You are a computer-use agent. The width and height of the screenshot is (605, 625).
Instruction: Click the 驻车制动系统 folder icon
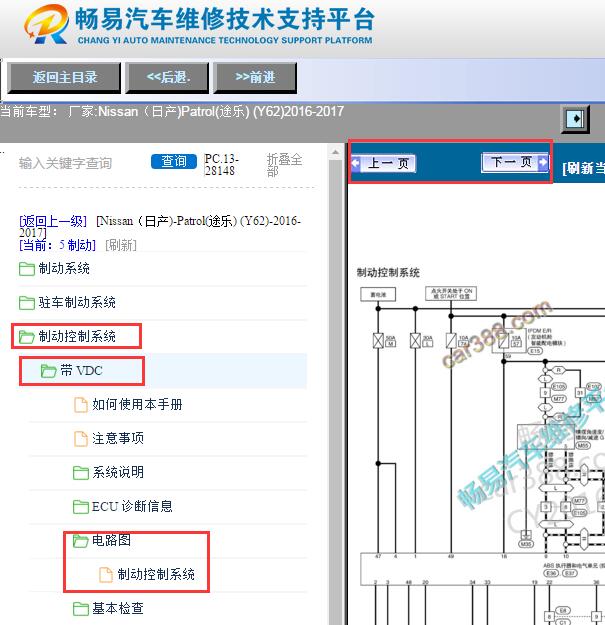click(x=27, y=303)
